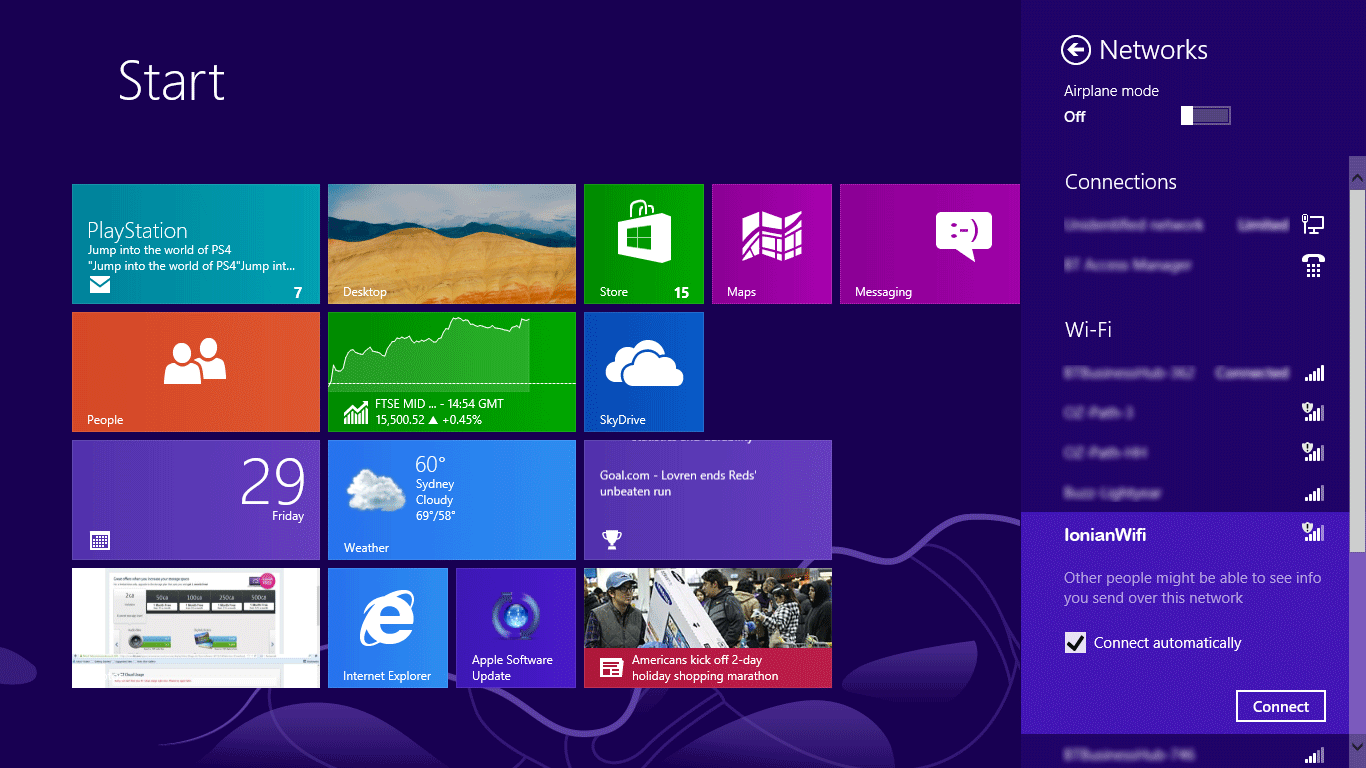
Task: Click the telephone dial-up connection icon
Action: point(1313,265)
